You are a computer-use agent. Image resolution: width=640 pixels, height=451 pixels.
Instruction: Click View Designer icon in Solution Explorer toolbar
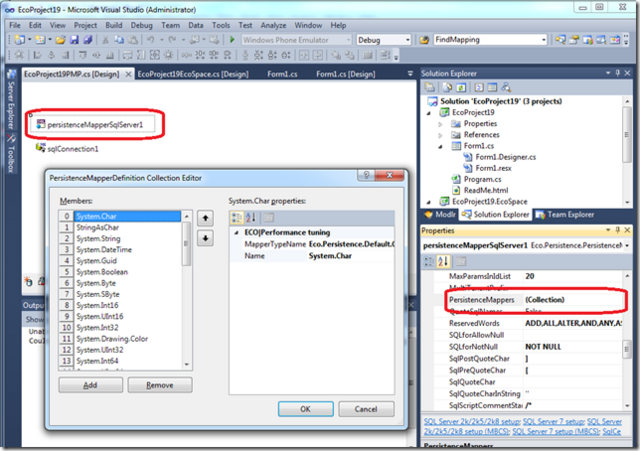coord(492,87)
